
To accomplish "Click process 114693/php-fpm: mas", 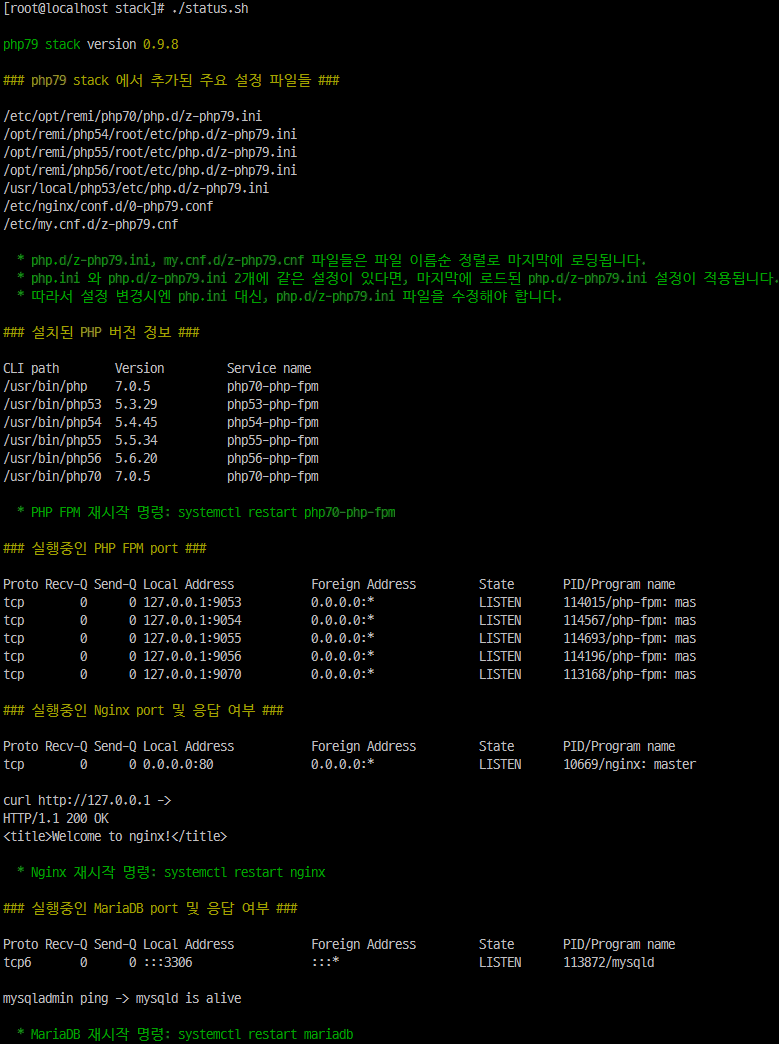I will 629,639.
